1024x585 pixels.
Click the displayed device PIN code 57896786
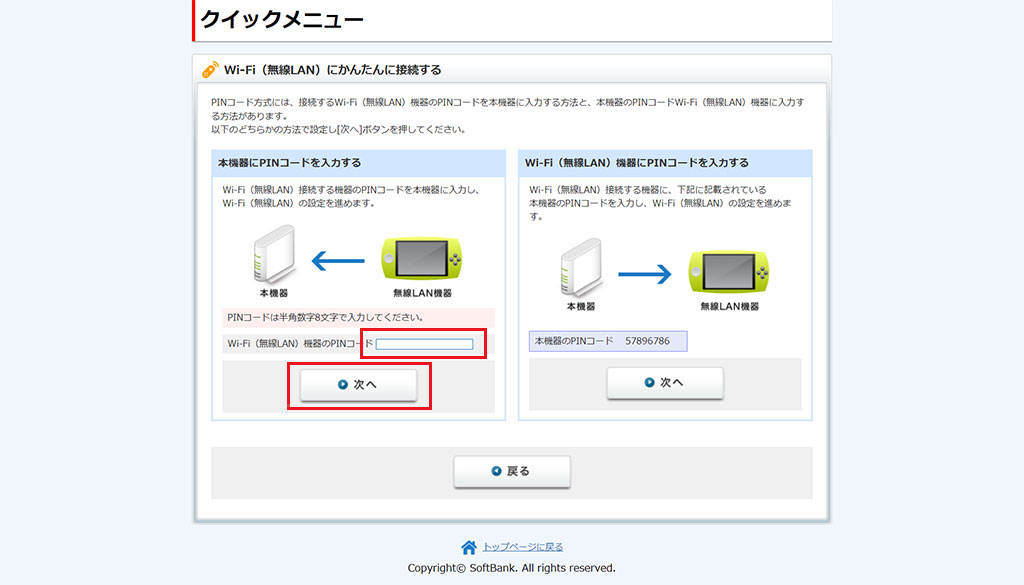click(647, 342)
